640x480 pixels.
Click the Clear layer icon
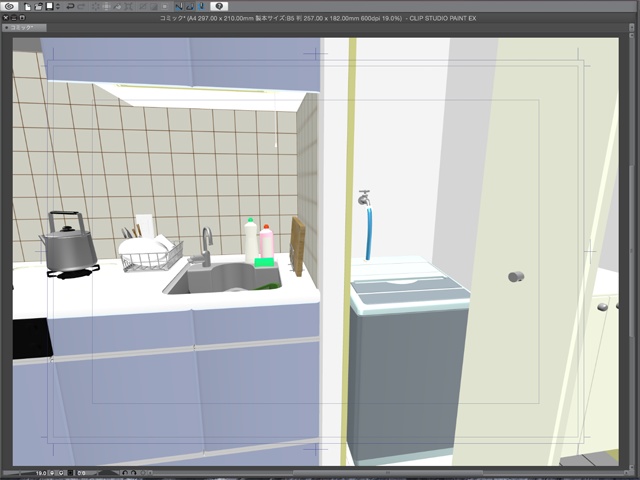[x=96, y=7]
